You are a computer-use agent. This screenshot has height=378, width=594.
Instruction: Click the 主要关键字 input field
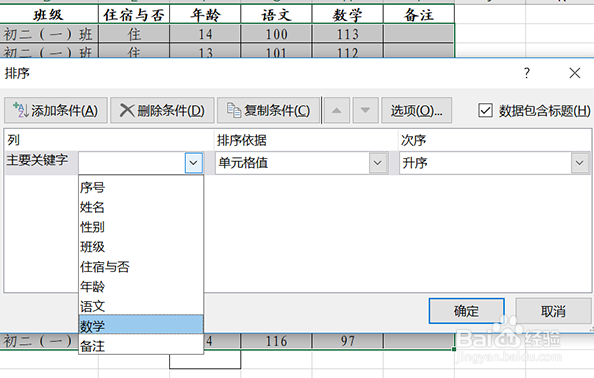tap(132, 163)
